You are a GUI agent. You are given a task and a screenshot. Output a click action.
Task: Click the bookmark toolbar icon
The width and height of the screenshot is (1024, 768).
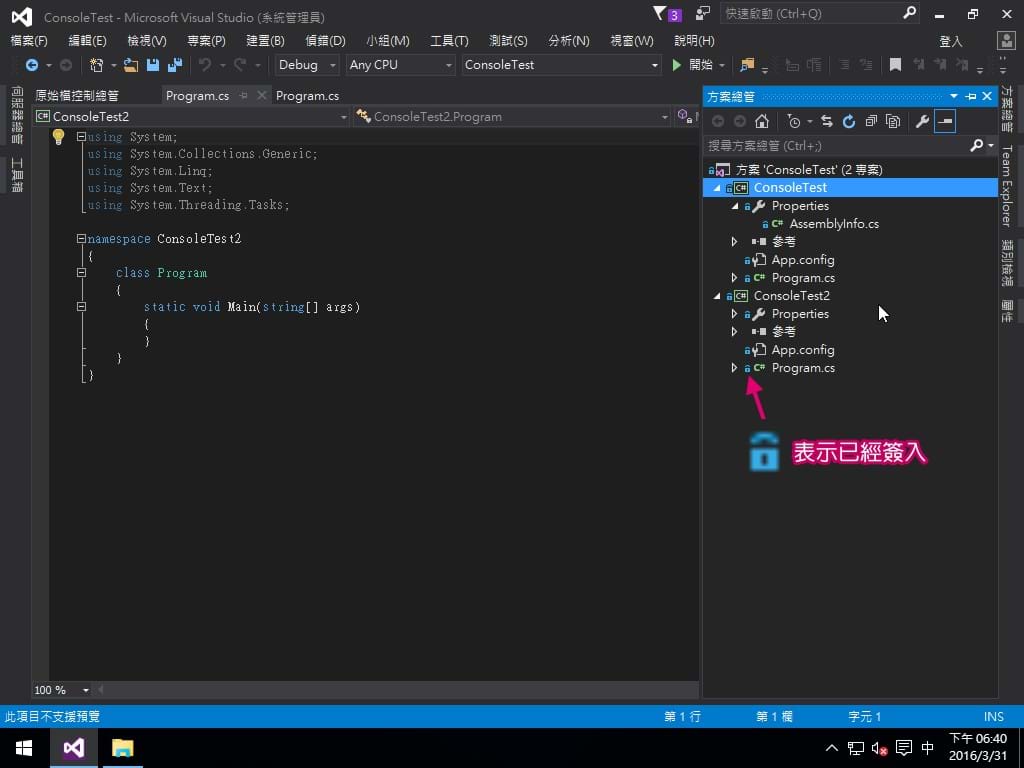pyautogui.click(x=895, y=65)
